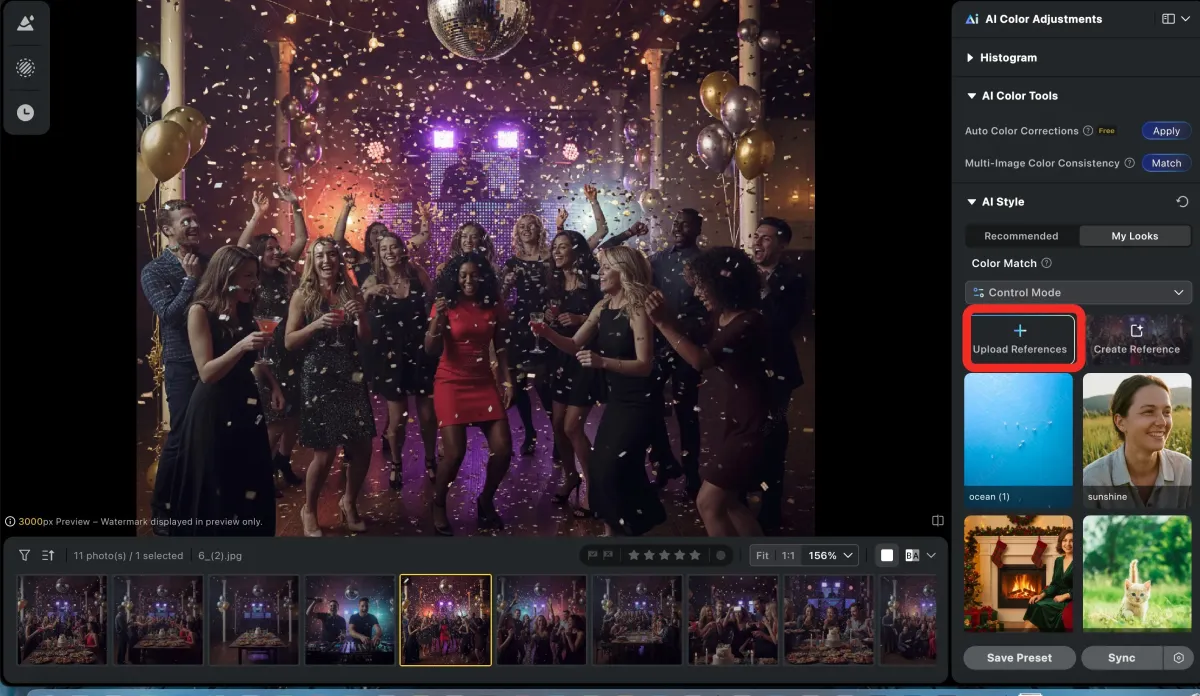Toggle the color label circle beside stars
Screen dimensions: 1200x696
coord(721,555)
